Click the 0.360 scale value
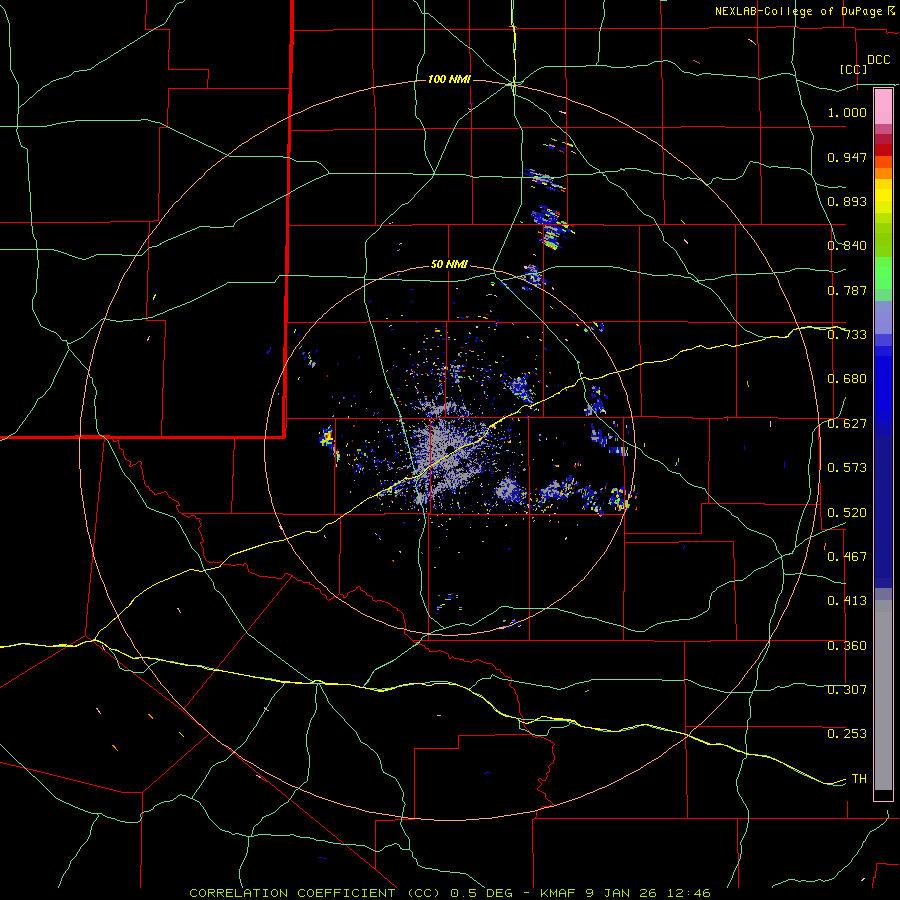Screen dimensions: 900x900 point(847,646)
